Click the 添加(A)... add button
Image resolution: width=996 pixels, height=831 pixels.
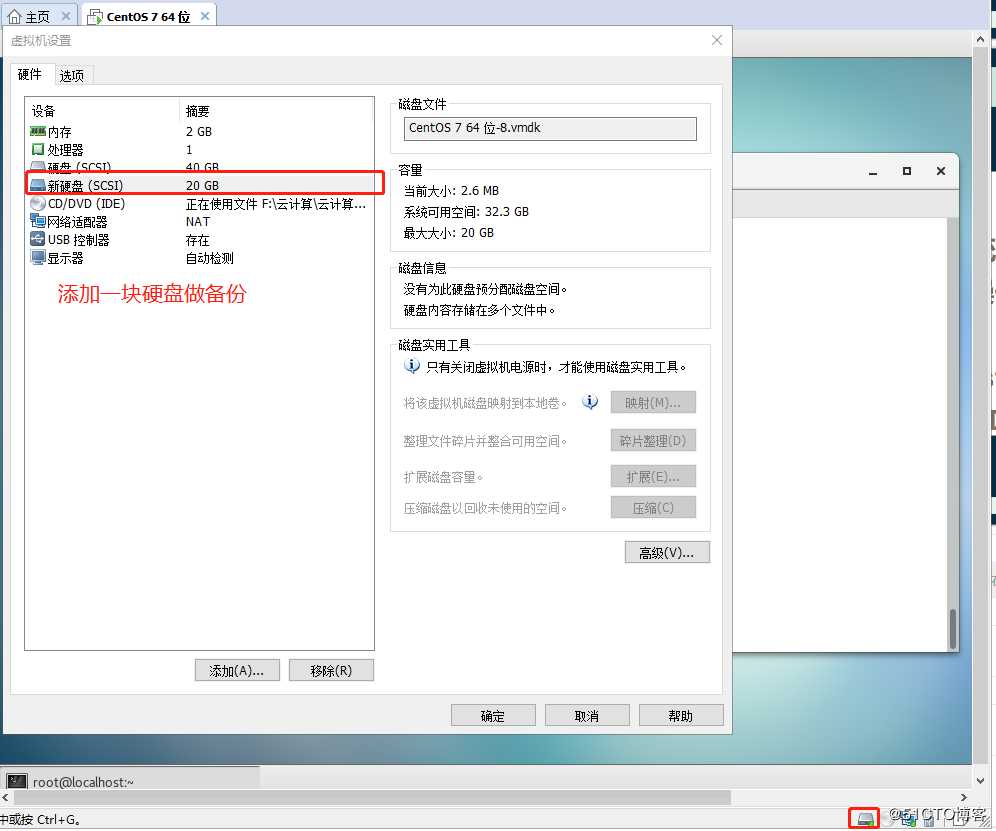[x=237, y=670]
